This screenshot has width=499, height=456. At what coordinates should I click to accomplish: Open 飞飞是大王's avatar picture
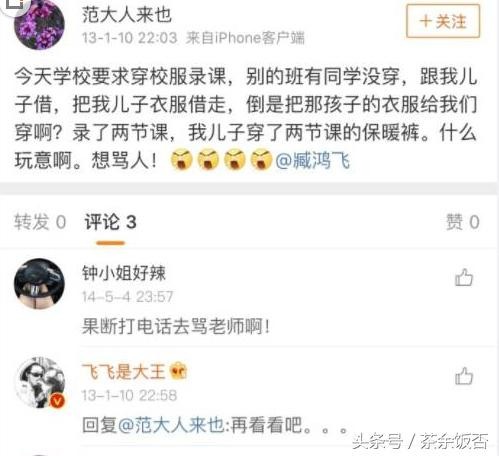click(39, 382)
